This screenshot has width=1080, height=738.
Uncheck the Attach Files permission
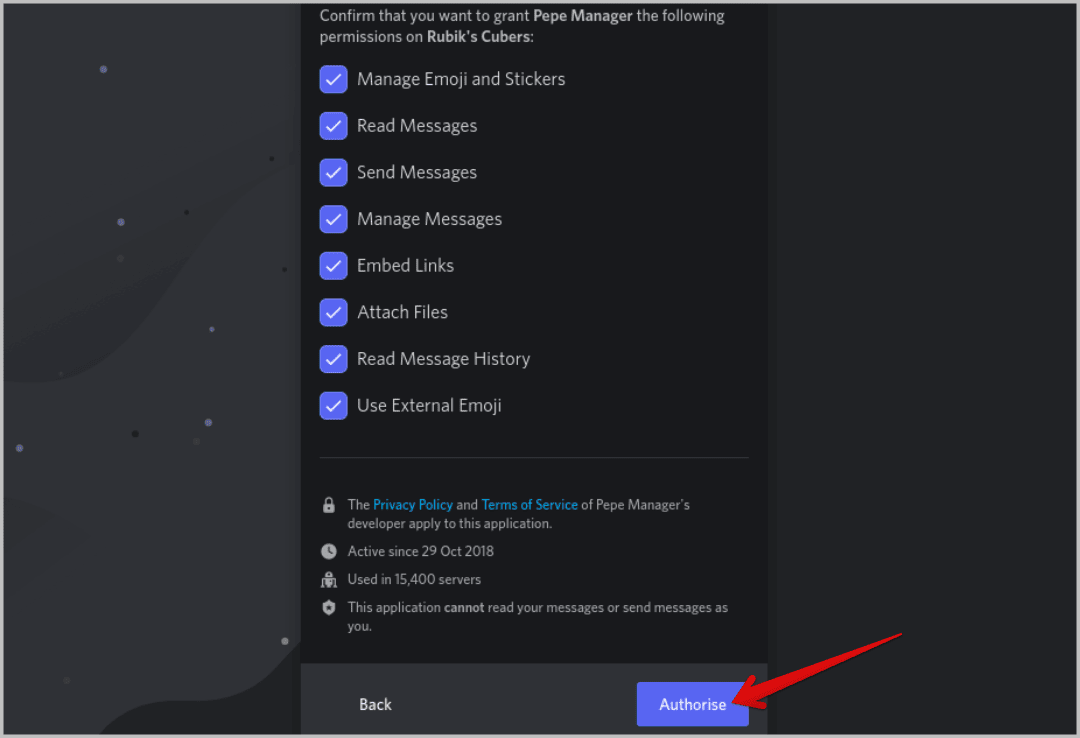[x=333, y=312]
